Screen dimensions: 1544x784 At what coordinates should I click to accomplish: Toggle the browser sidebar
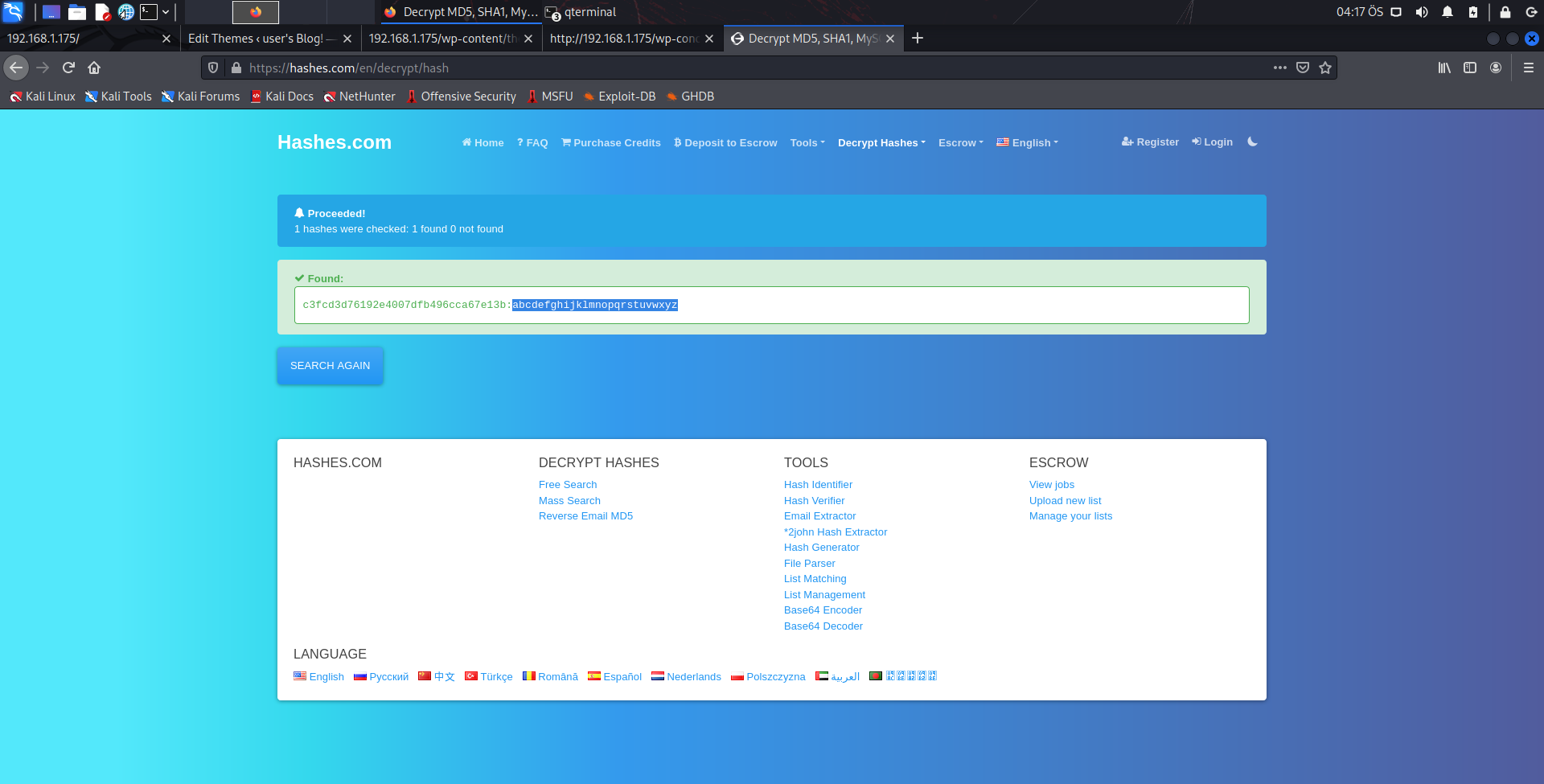coord(1470,68)
